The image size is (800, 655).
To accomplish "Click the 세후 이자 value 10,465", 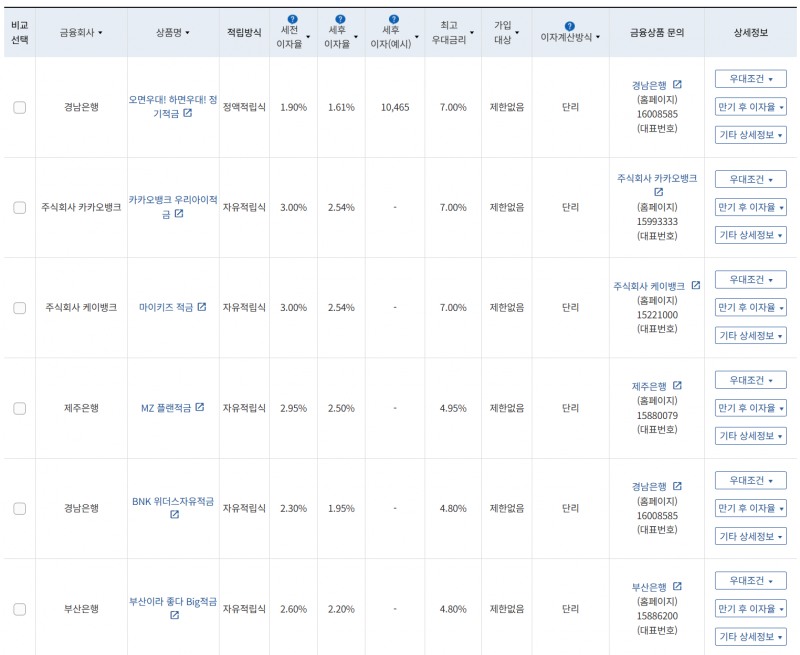I will pos(395,107).
